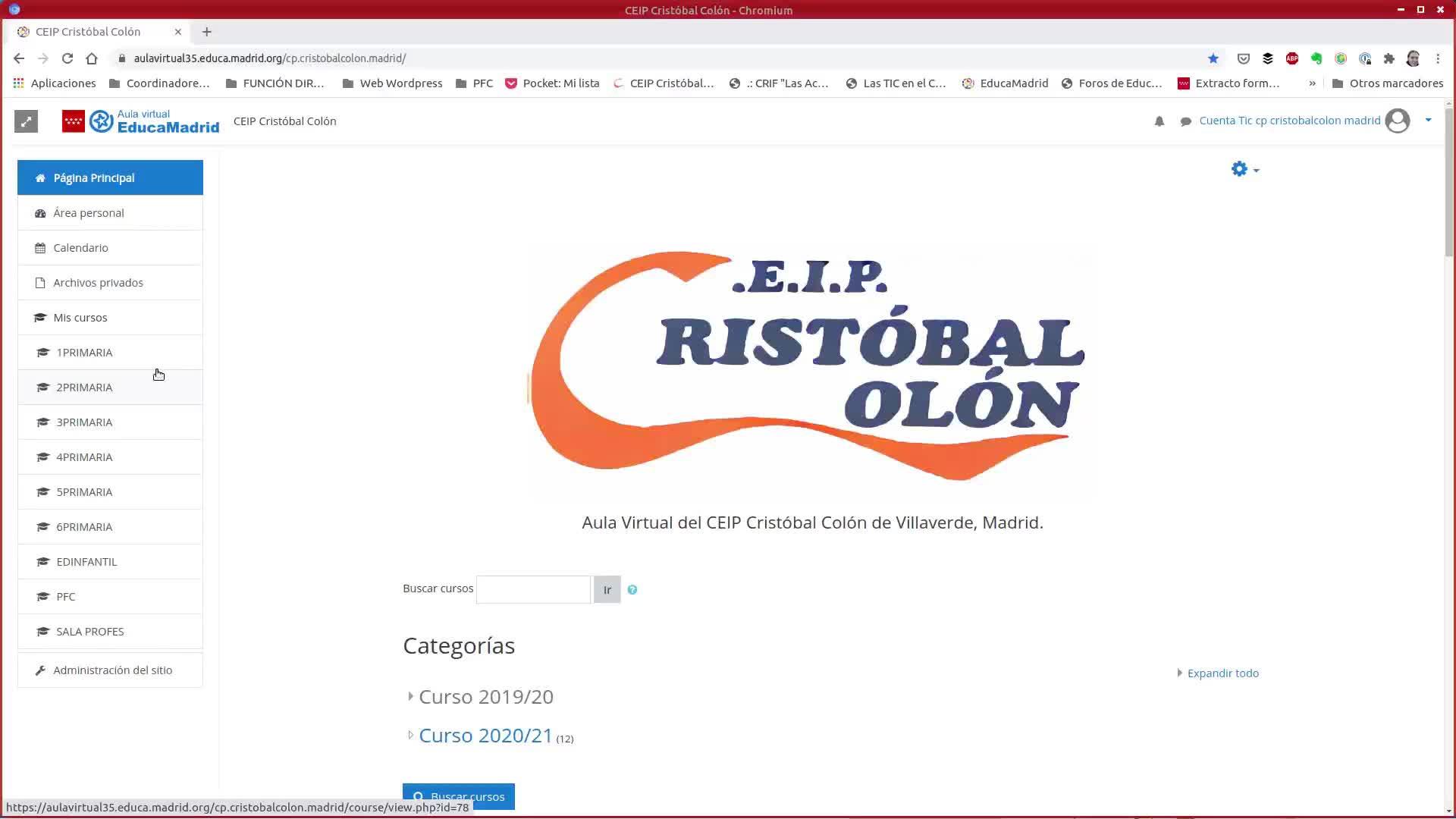Click the browser home icon
Screen dimensions: 1456x819
92,58
